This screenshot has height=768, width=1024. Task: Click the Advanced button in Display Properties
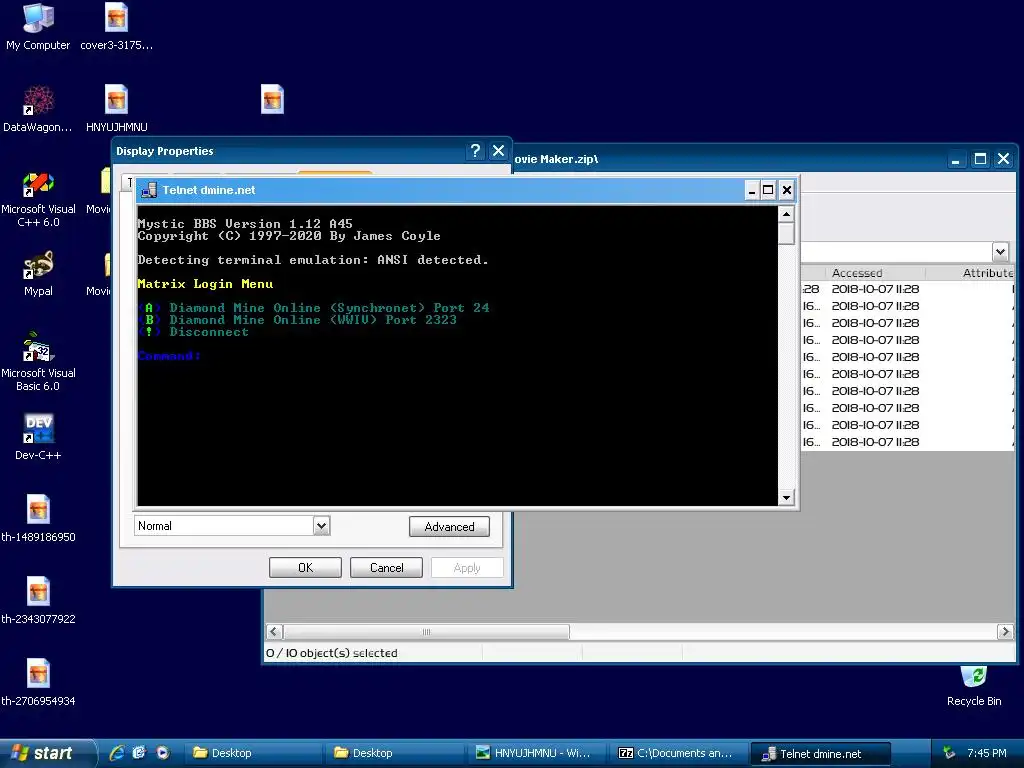coord(449,526)
